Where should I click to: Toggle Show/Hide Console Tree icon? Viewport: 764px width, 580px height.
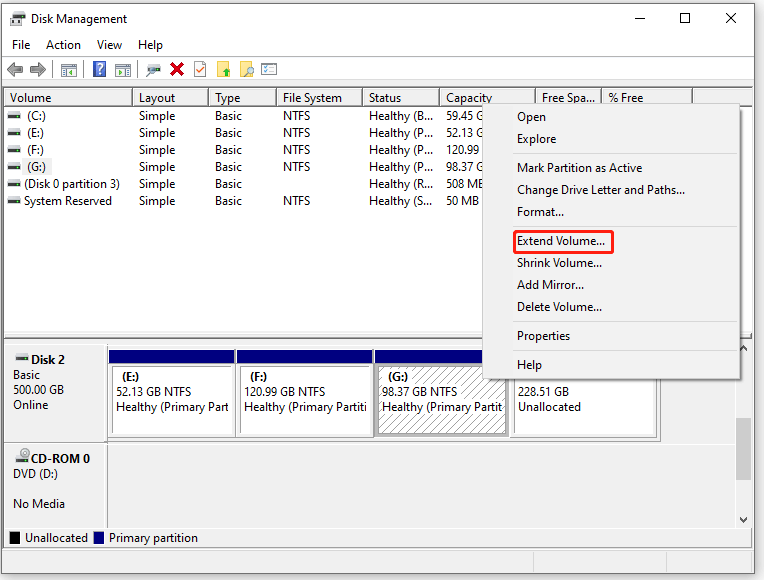[69, 70]
